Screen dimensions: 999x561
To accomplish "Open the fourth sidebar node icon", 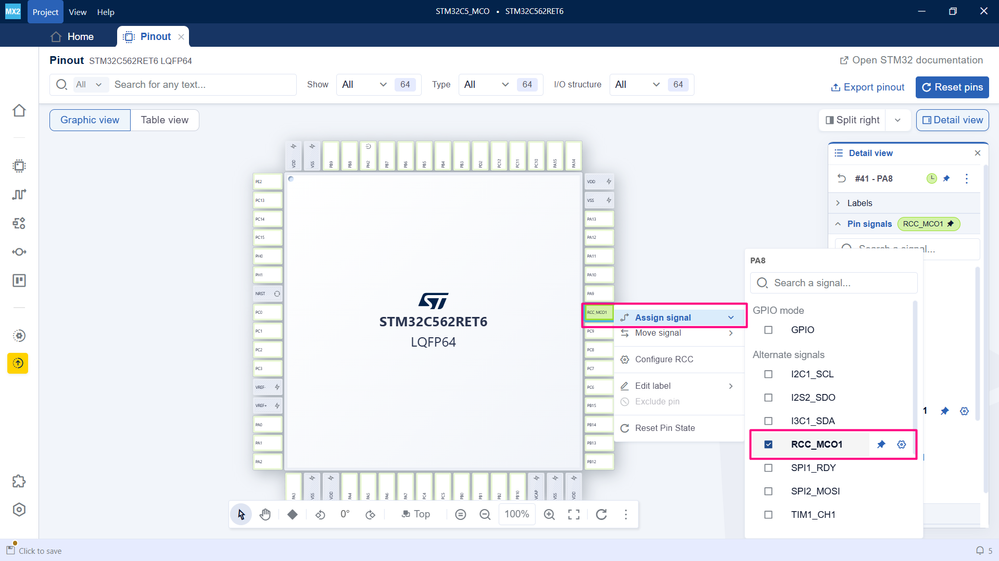I will pyautogui.click(x=19, y=252).
